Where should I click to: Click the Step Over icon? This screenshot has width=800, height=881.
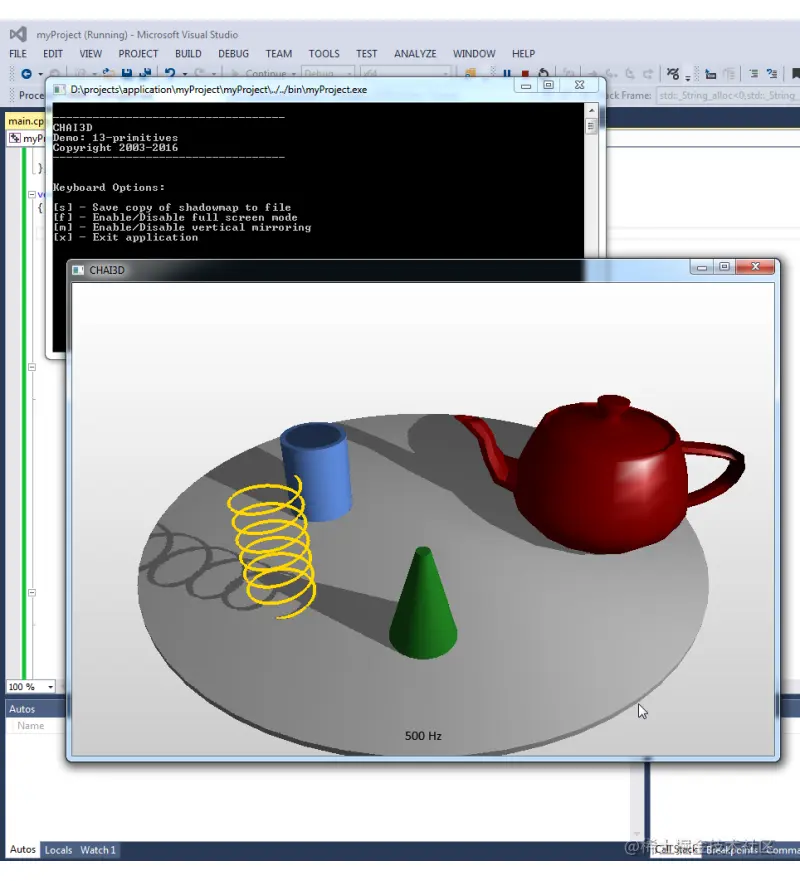[630, 74]
